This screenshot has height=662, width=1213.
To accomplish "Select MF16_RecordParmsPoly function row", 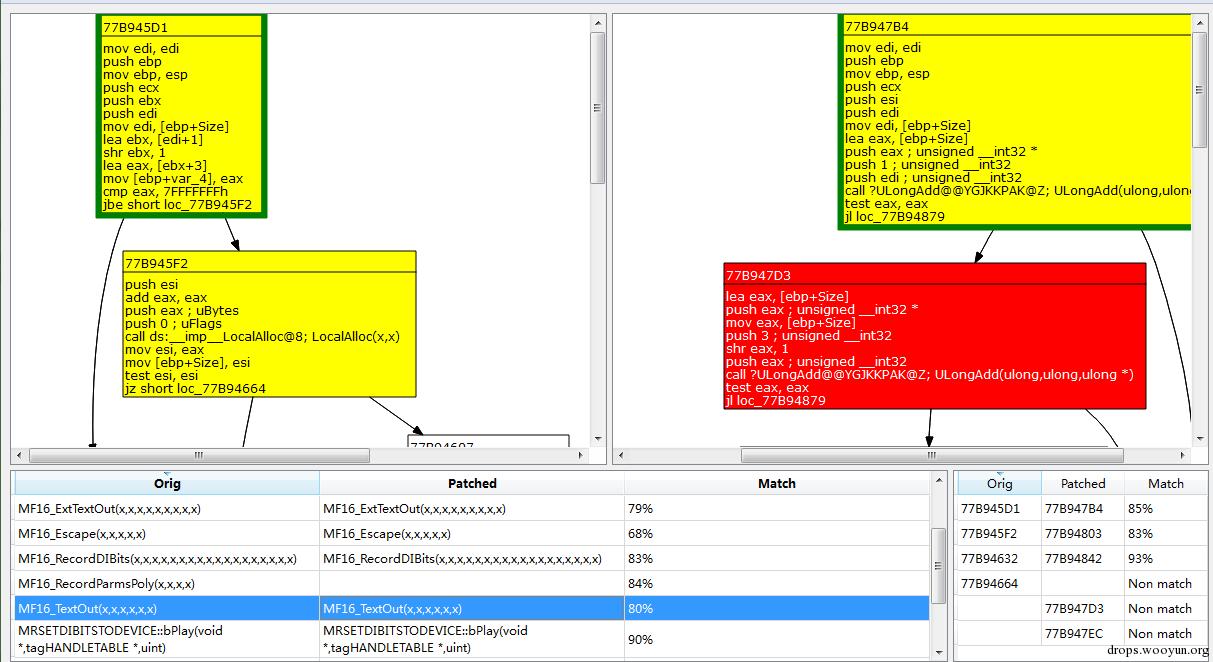I will (167, 583).
